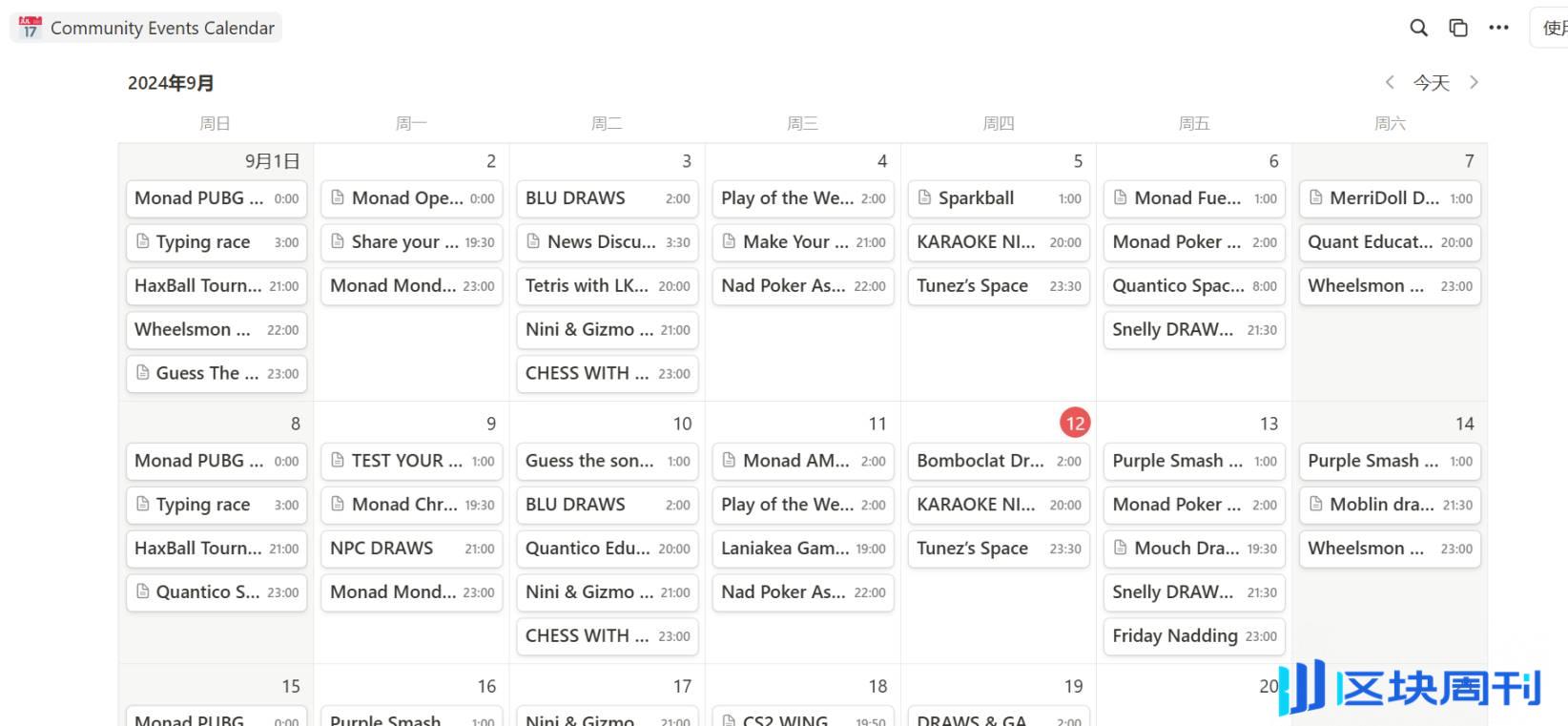Open Quantico S... event on September 8
Viewport: 1568px width, 726px height.
point(217,592)
